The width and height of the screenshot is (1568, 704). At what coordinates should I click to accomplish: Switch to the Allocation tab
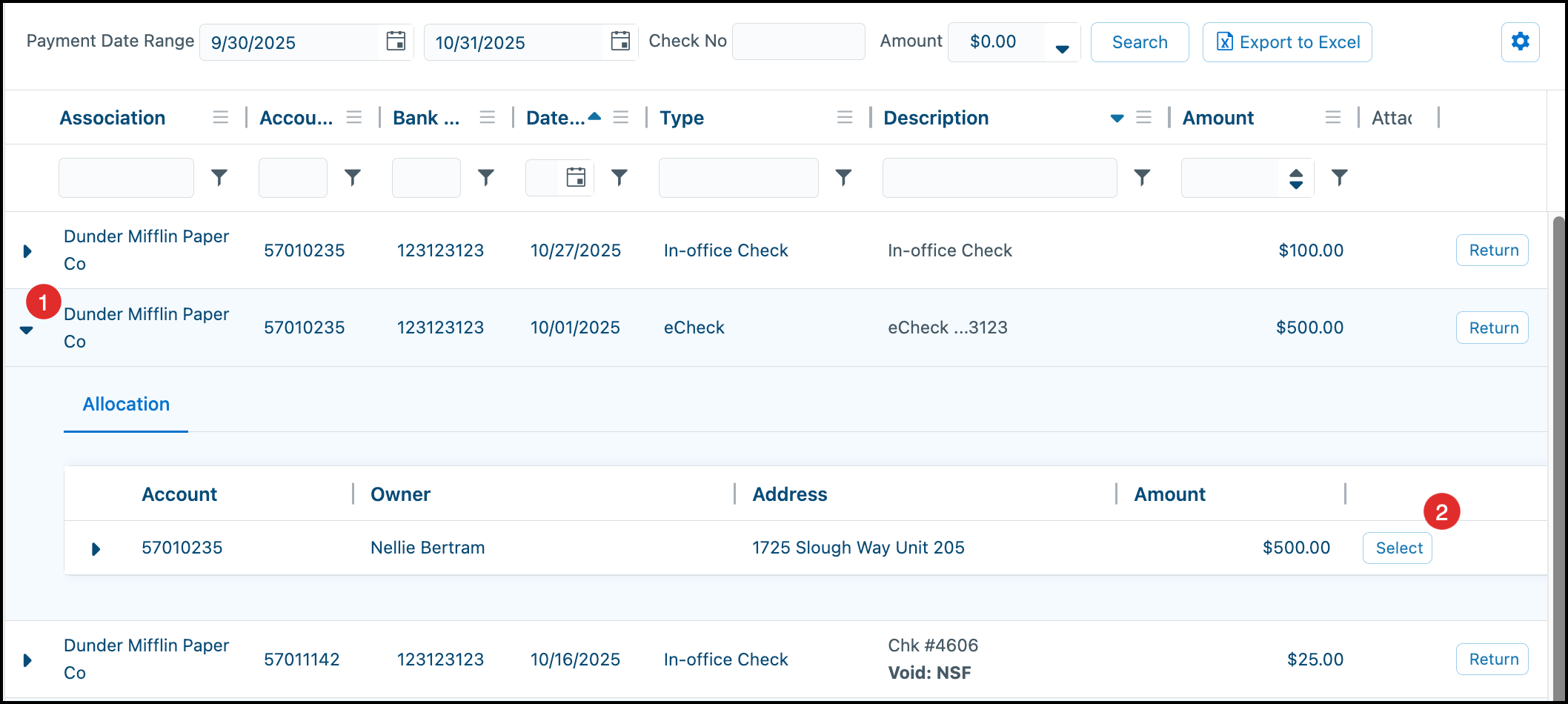point(126,405)
